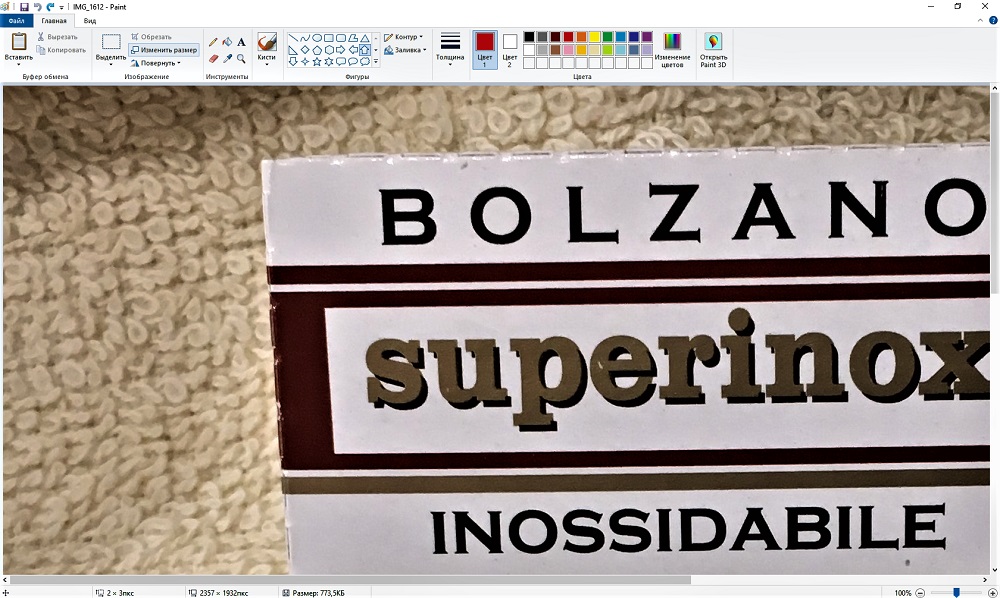Click the vertical scrollbar down arrow
This screenshot has width=1000, height=598.
(994, 571)
